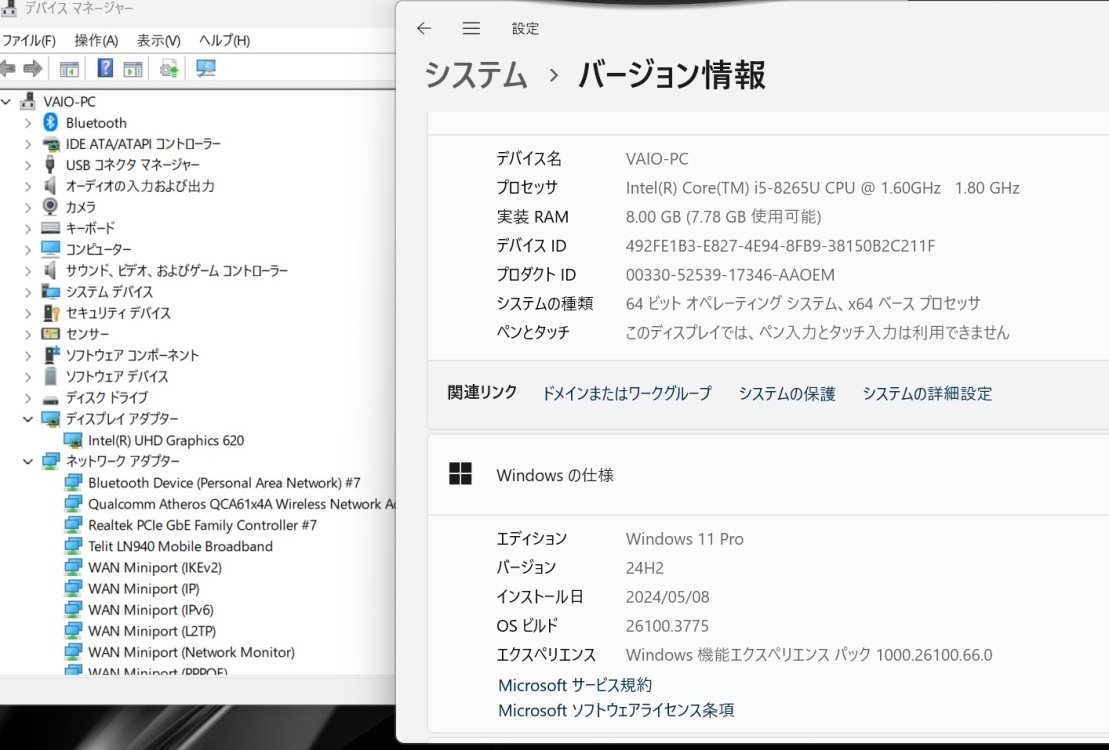
Task: Click the back arrow in Device Manager toolbar
Action: pos(8,69)
